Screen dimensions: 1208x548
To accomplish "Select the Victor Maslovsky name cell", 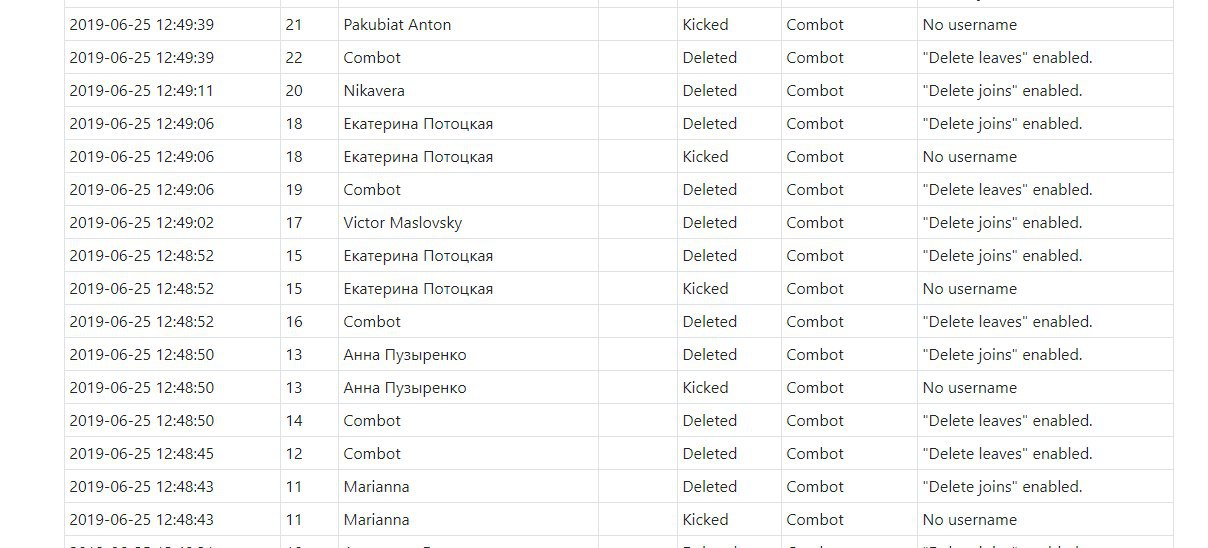I will click(468, 223).
